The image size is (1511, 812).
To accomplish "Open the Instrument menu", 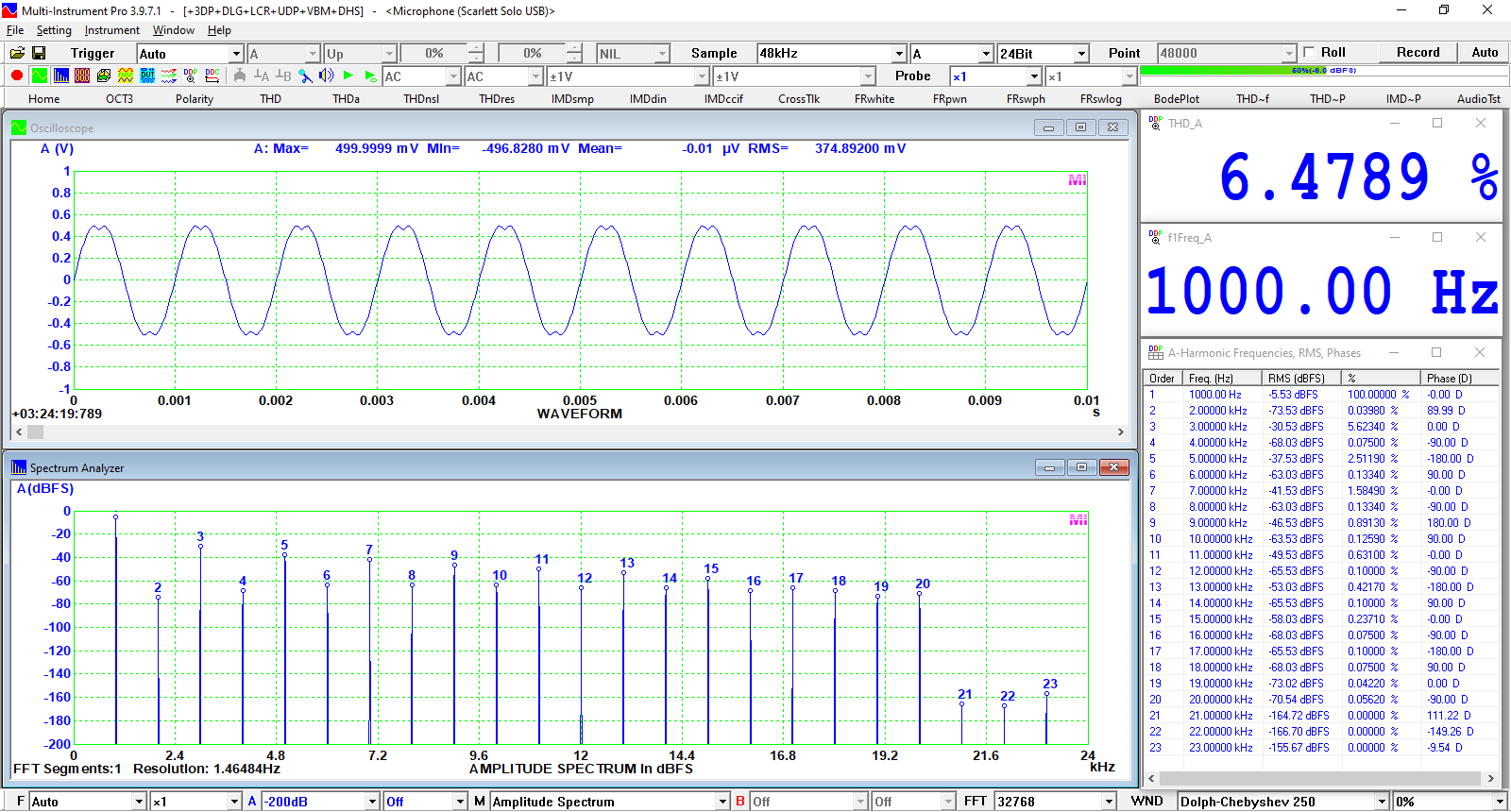I will pos(111,30).
